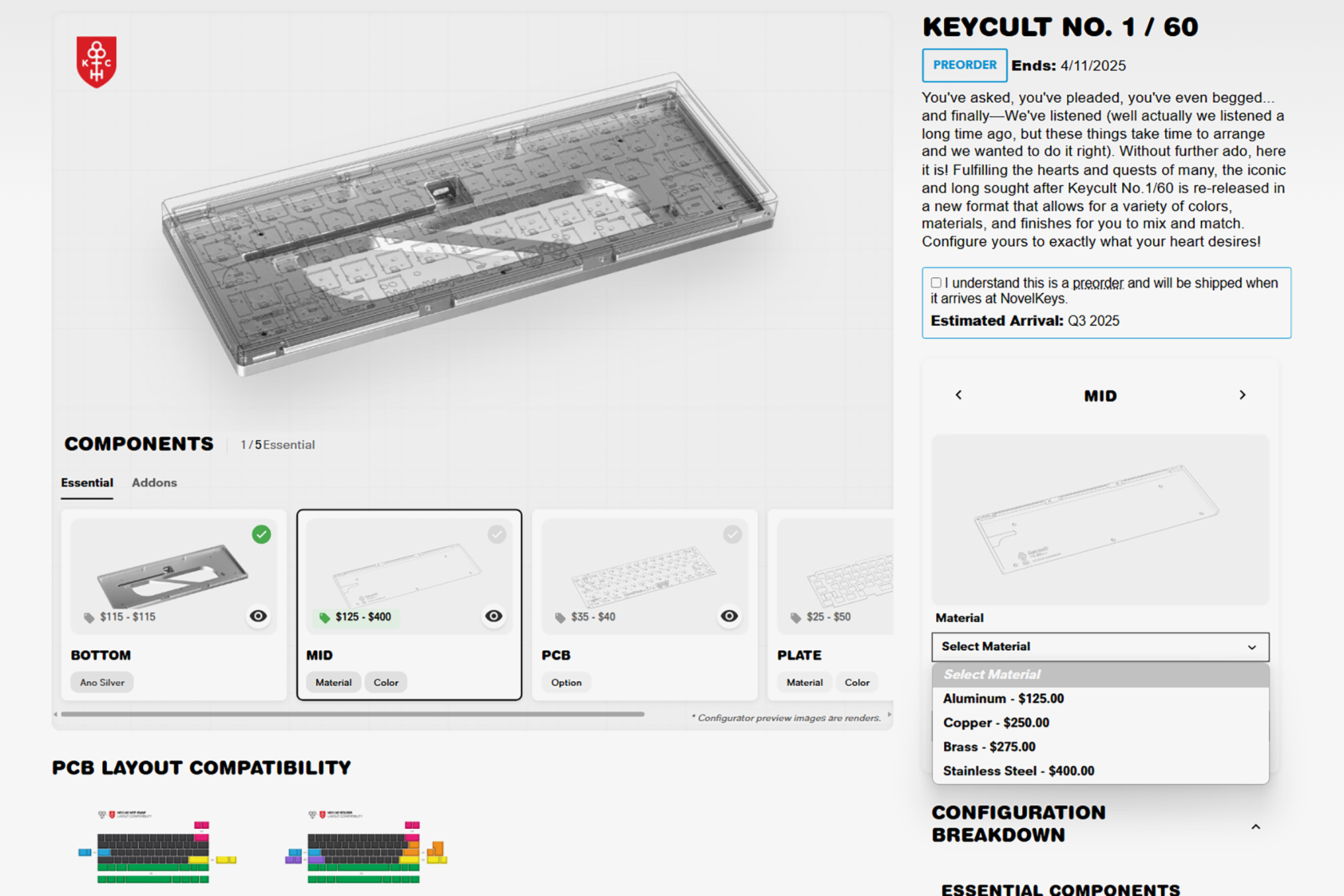
Task: Check the preorder acknowledgement checkbox
Action: (x=936, y=283)
